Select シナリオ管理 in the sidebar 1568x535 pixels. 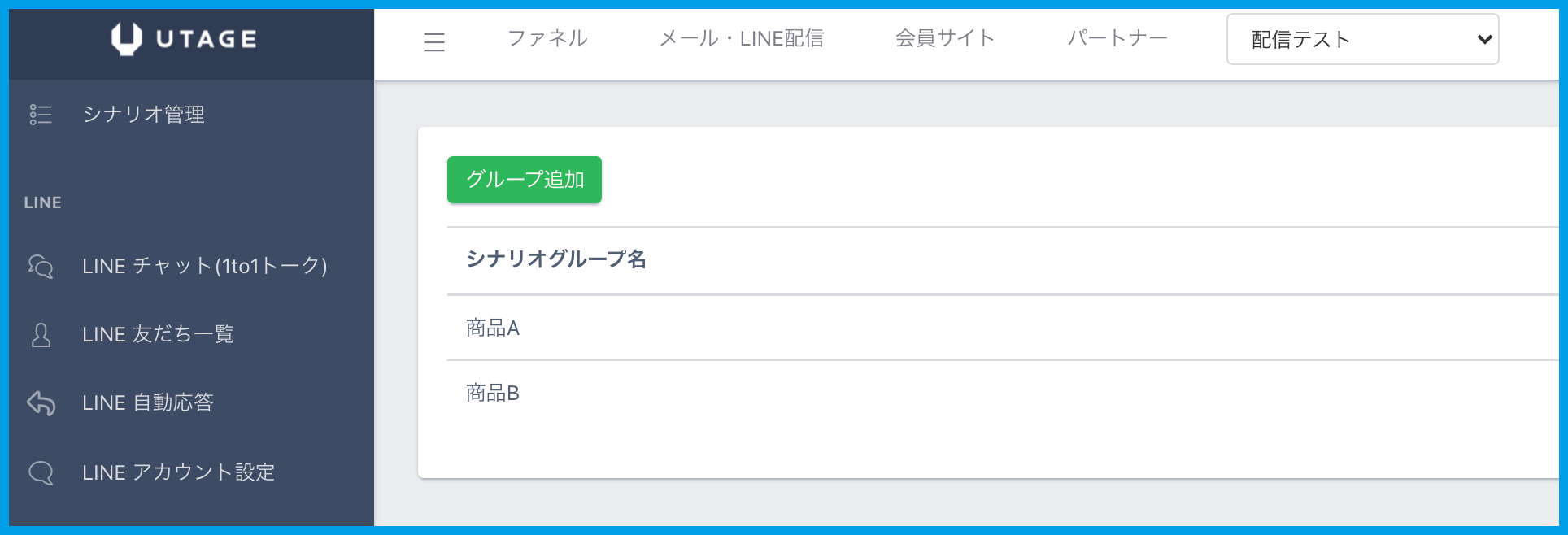coord(144,115)
